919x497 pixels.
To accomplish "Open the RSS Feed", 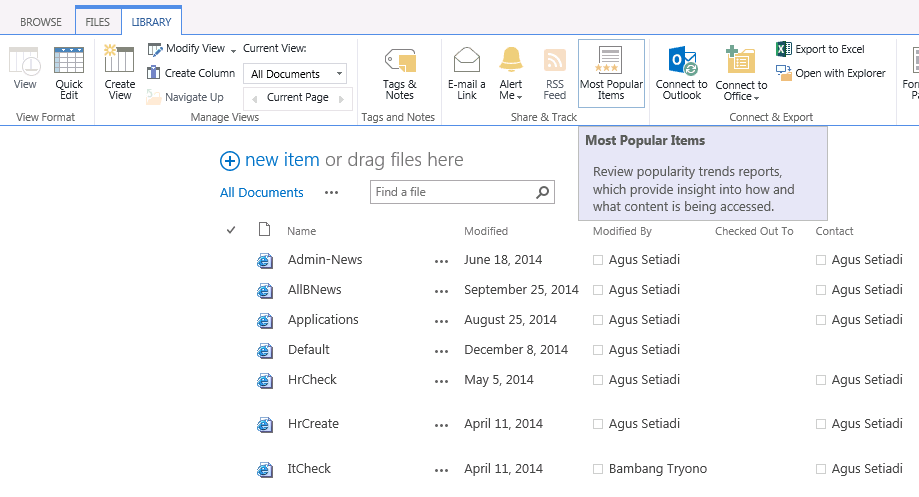I will [555, 74].
